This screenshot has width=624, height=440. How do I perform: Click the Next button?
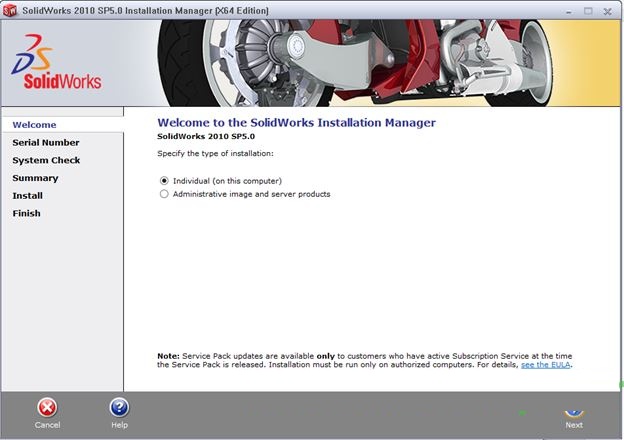coord(573,418)
